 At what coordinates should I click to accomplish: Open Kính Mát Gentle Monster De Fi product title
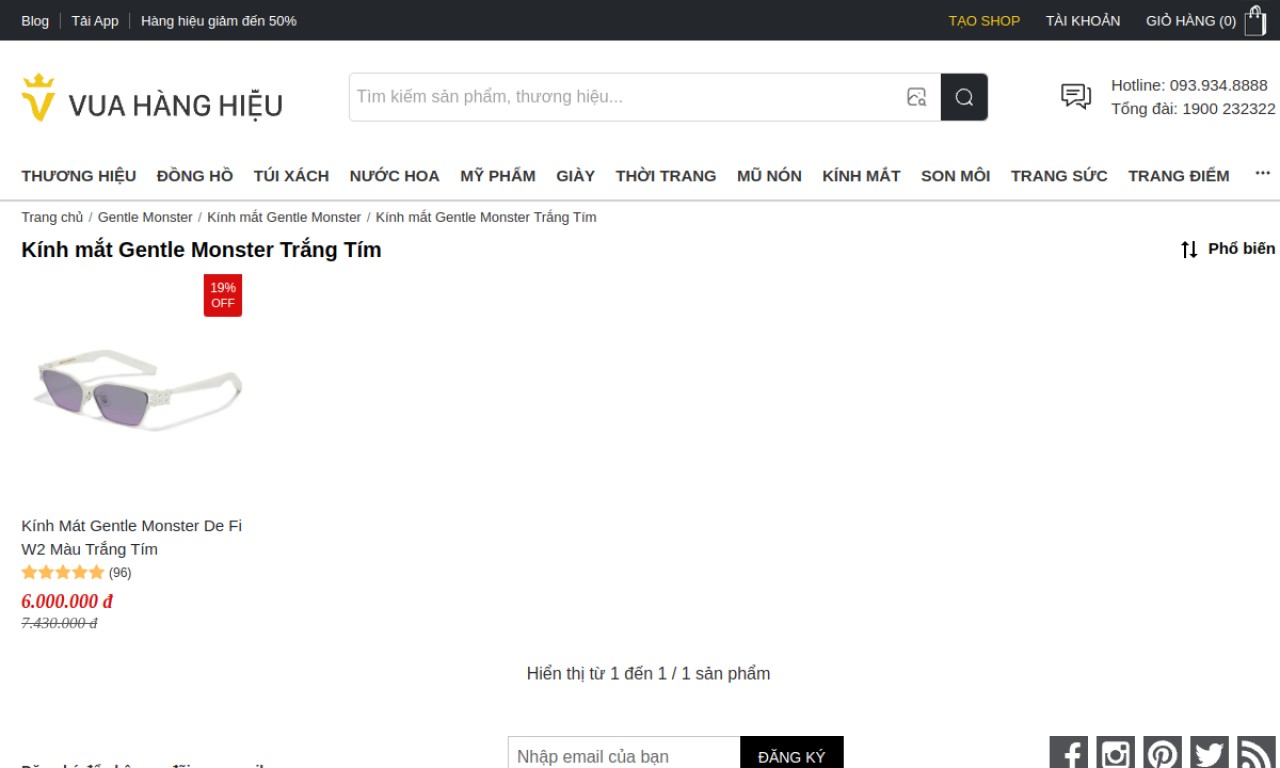click(131, 537)
